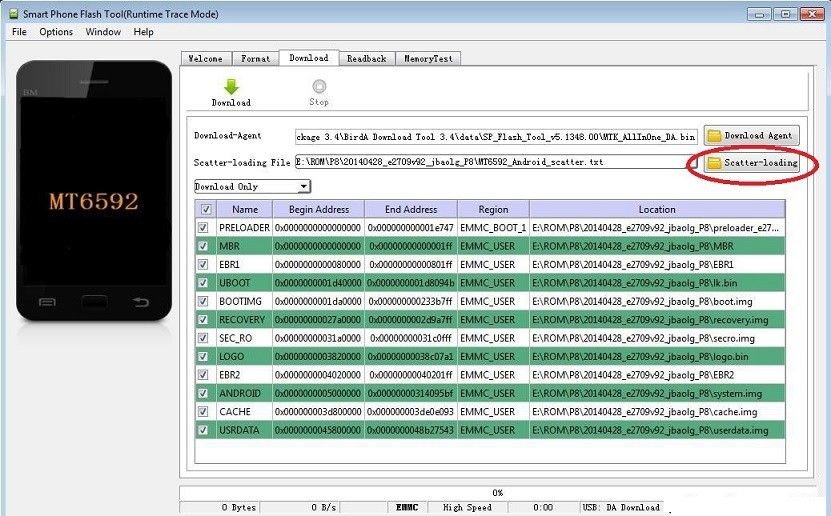The image size is (831, 516).
Task: Click the Location column header
Action: coord(656,210)
